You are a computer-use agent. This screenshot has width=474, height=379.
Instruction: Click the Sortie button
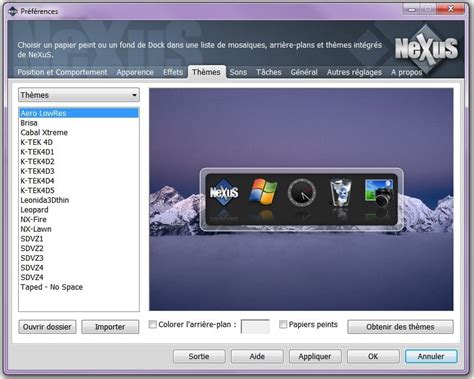[x=199, y=356]
